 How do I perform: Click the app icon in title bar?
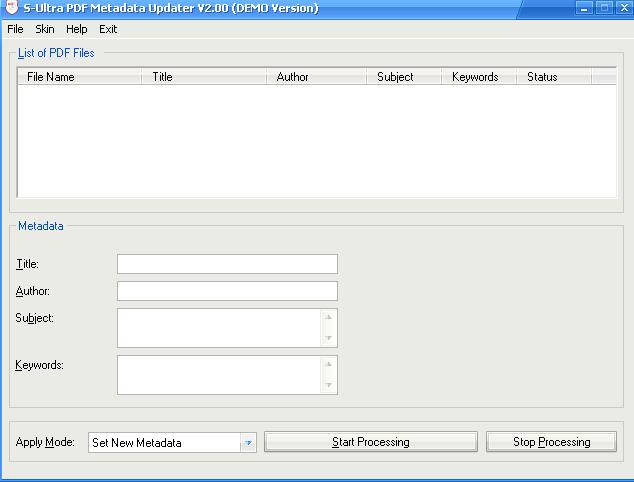tap(12, 6)
